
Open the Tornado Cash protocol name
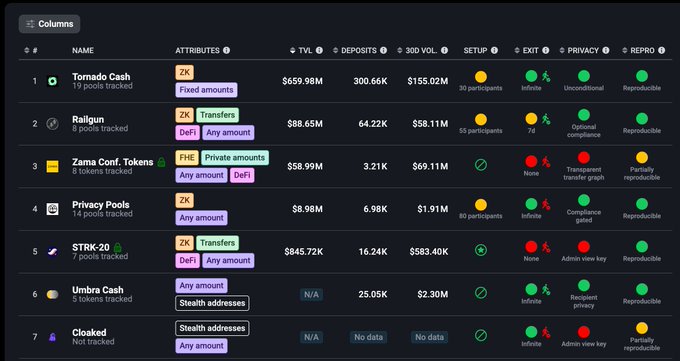coord(101,77)
